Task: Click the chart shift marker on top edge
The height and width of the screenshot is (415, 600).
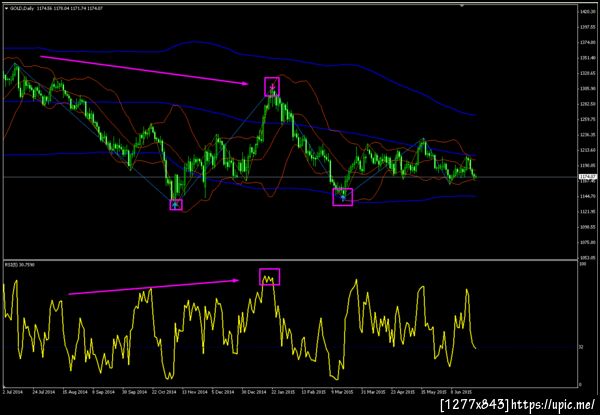Action: tap(462, 5)
